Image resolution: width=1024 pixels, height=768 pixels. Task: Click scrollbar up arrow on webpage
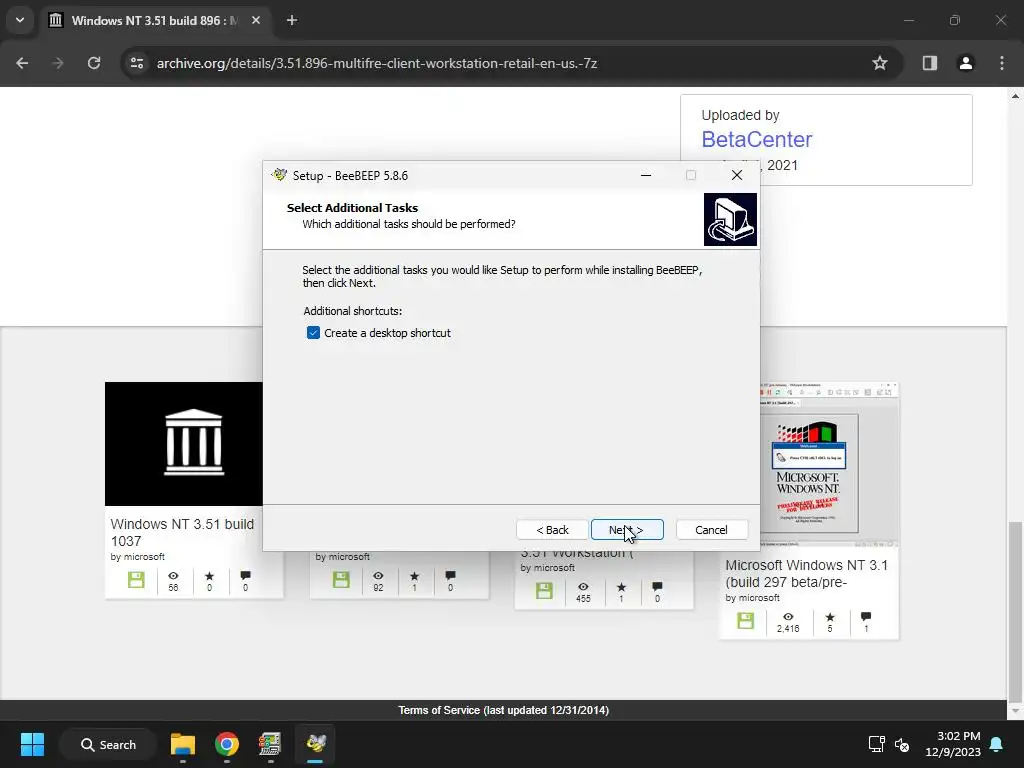click(x=1015, y=96)
